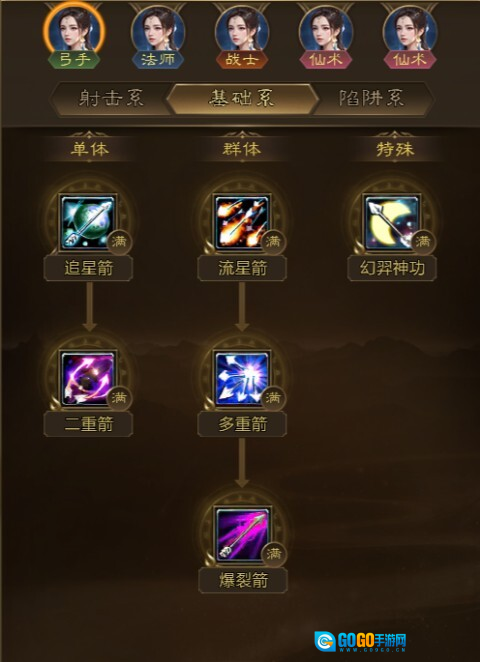Click the 满 badge on 流星箭

[273, 242]
